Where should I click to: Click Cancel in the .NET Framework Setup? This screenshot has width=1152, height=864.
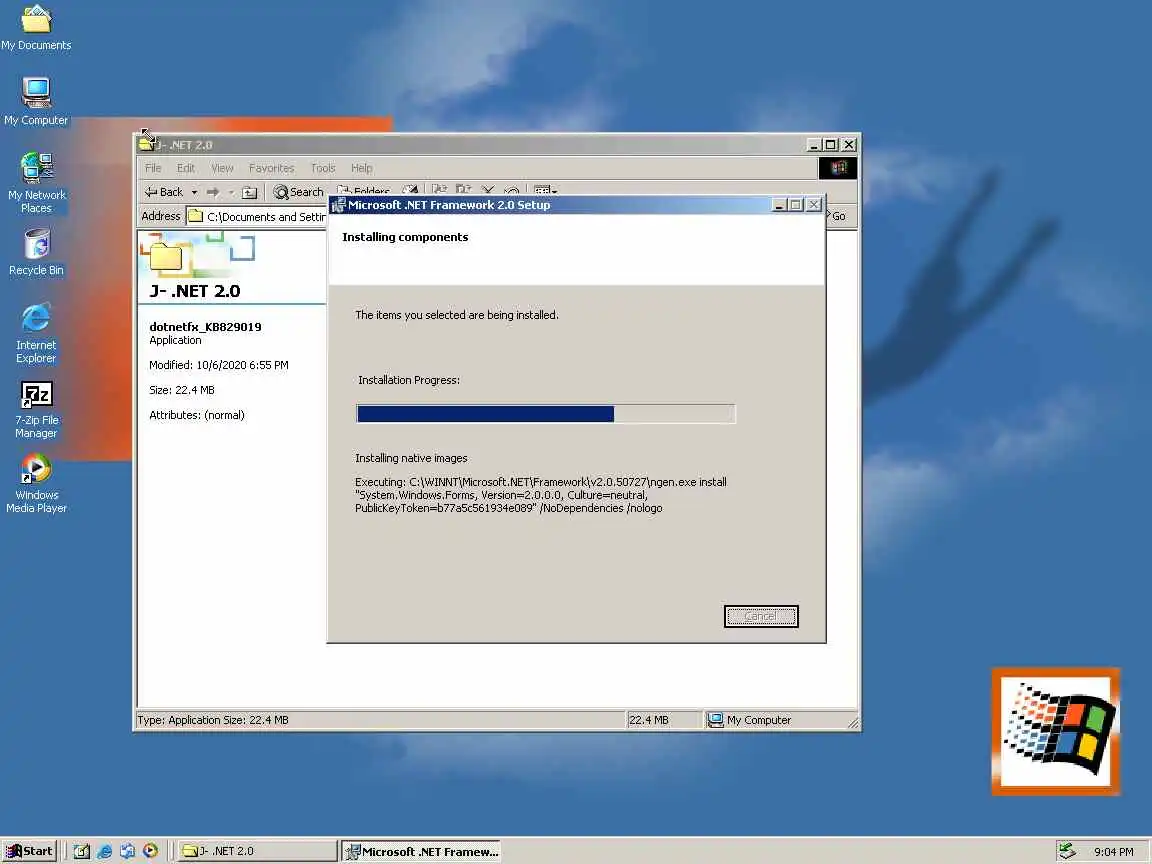760,616
